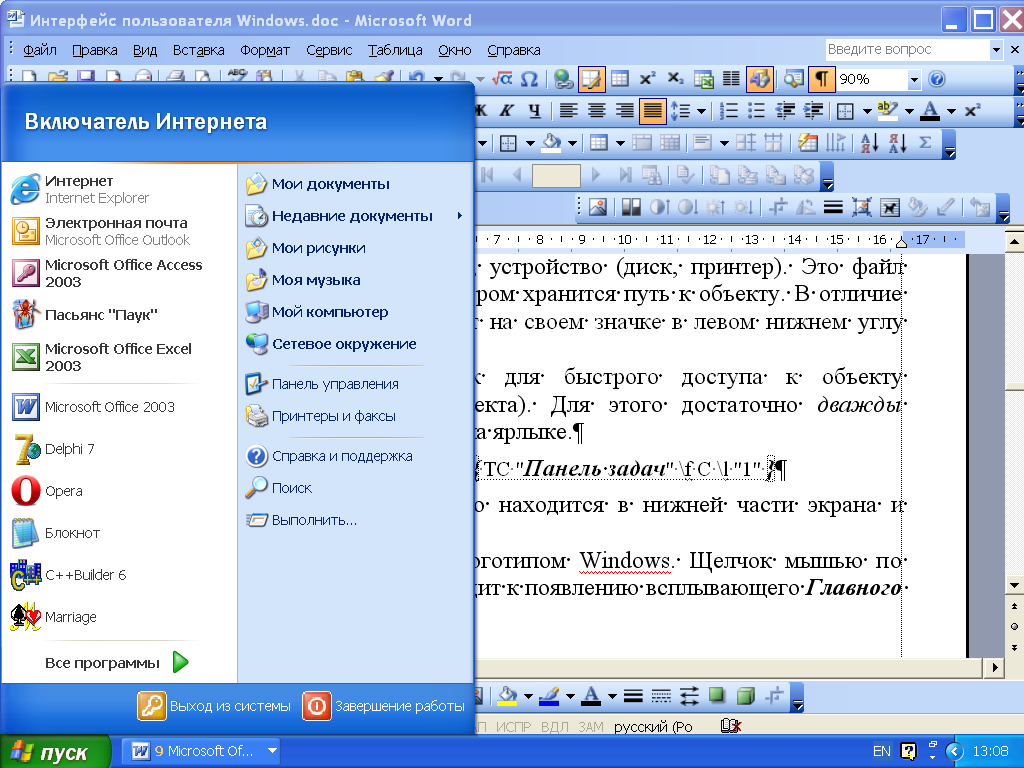Image resolution: width=1024 pixels, height=768 pixels.
Task: Click the Введите вопрос help field
Action: pos(908,50)
